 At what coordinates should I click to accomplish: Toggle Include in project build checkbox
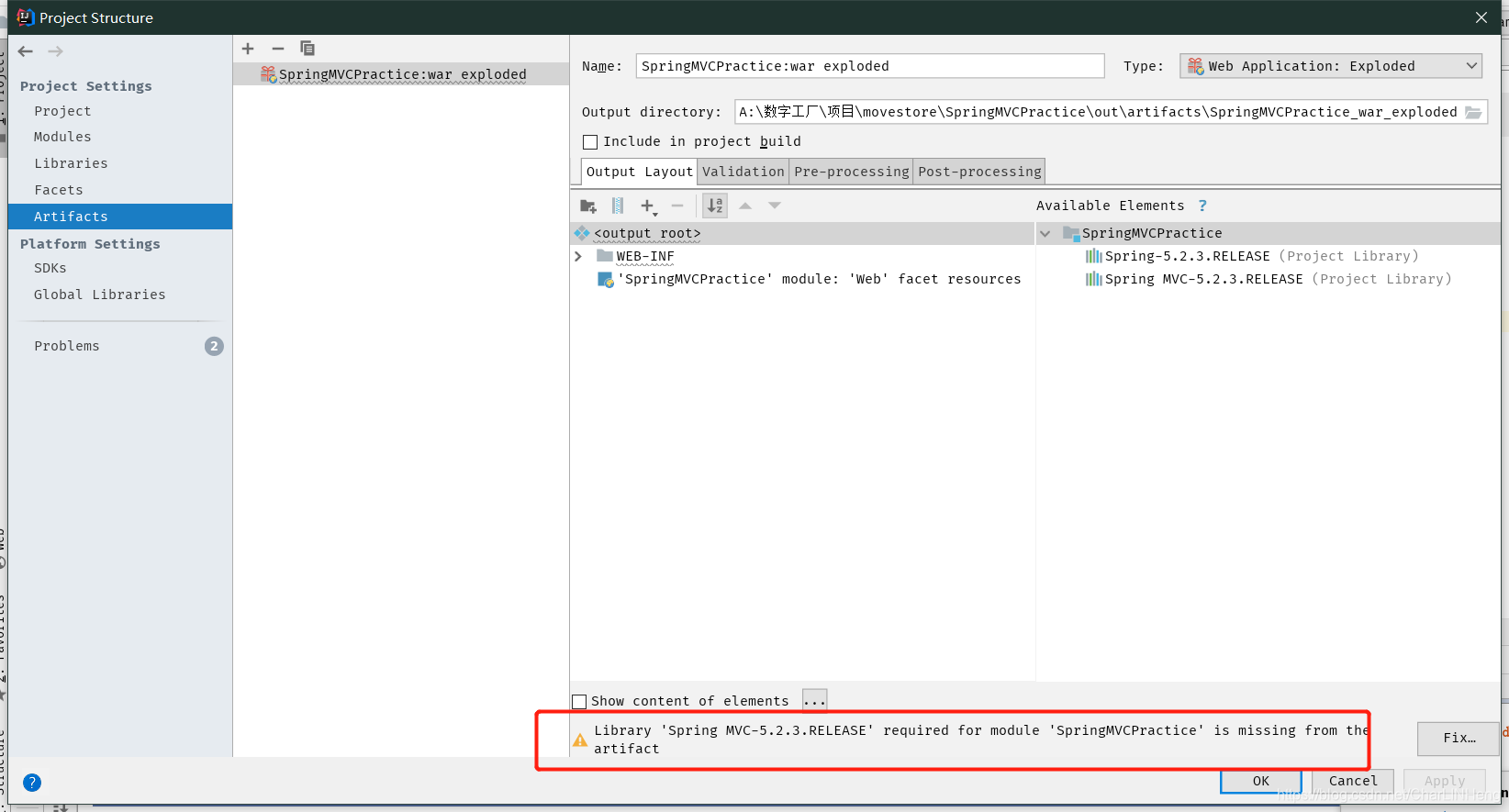point(590,142)
